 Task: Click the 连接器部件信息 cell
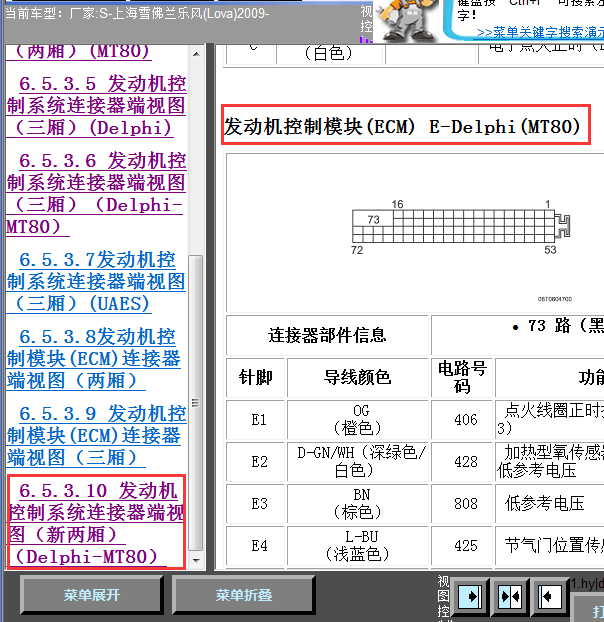pos(327,335)
